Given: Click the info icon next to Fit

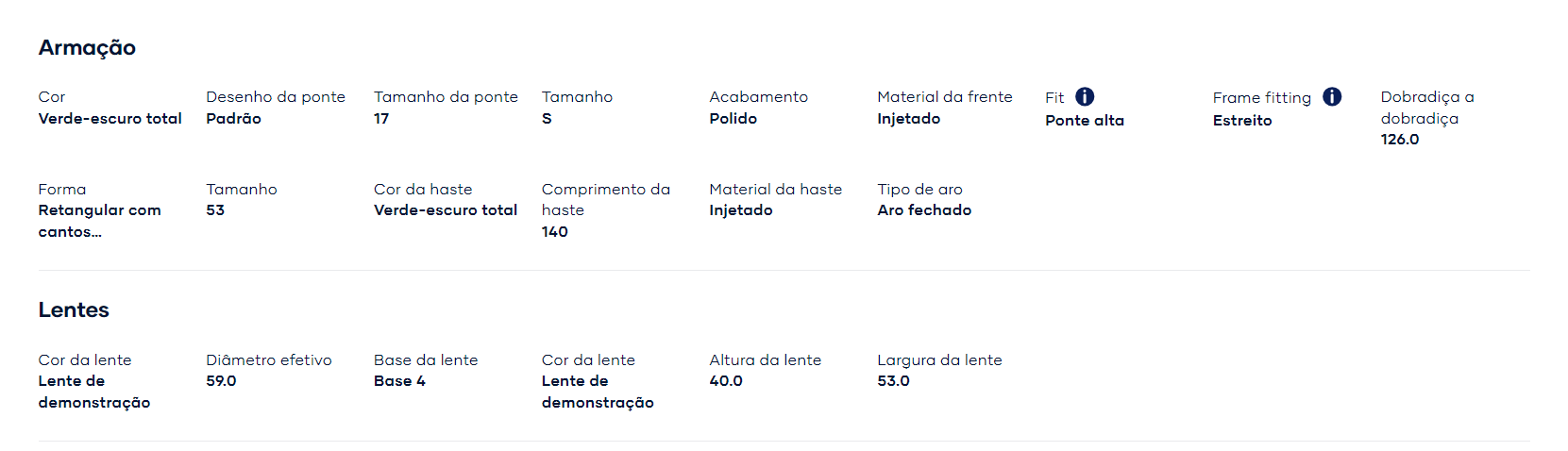Looking at the screenshot, I should click(1085, 97).
